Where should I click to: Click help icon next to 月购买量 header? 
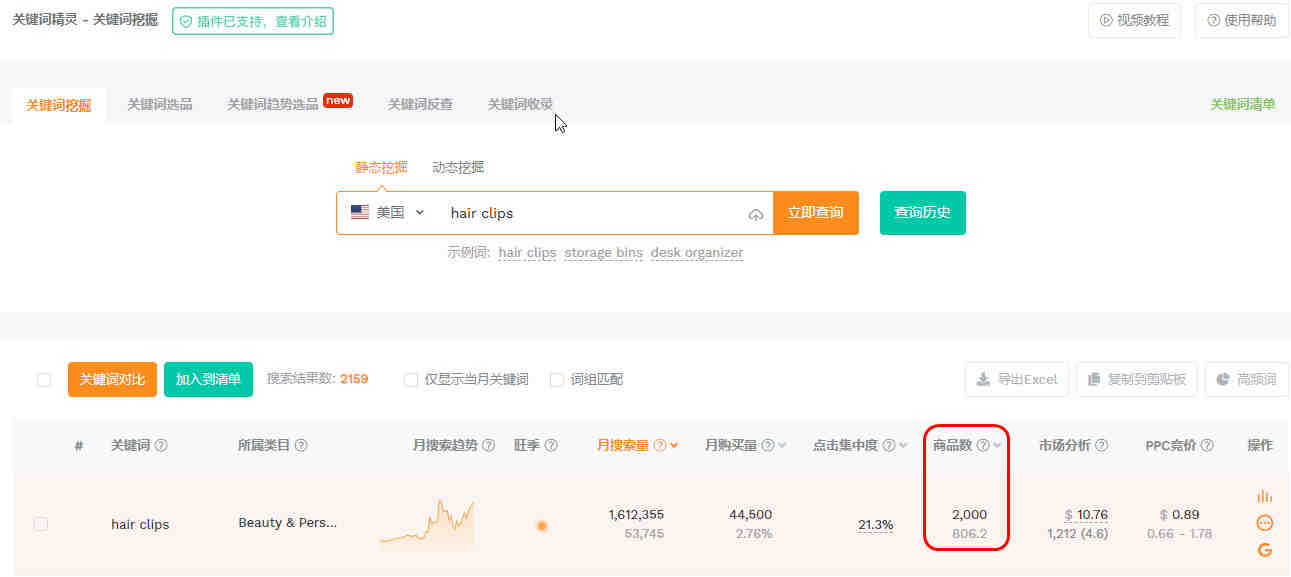(768, 446)
